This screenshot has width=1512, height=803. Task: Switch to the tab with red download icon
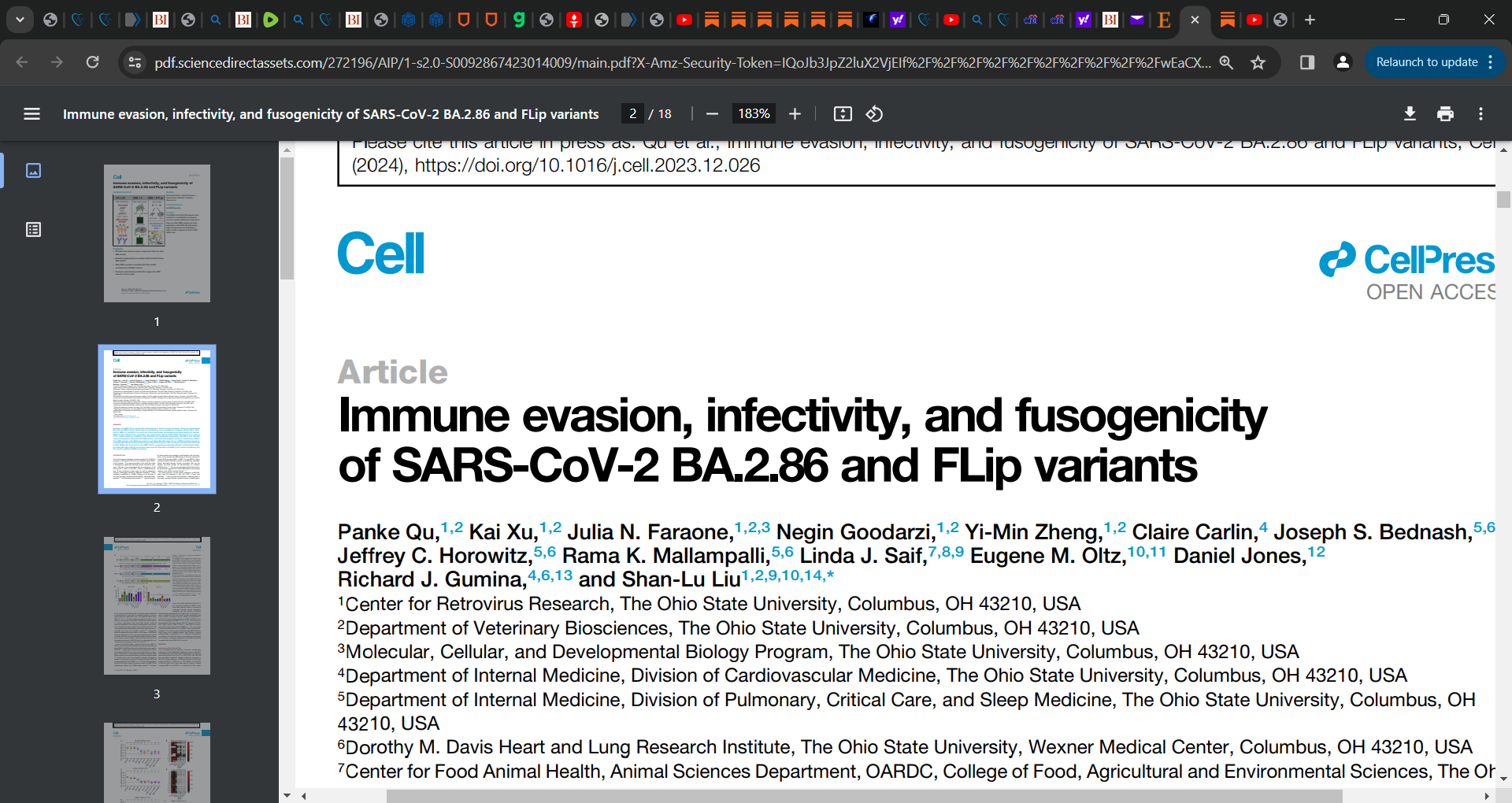574,20
